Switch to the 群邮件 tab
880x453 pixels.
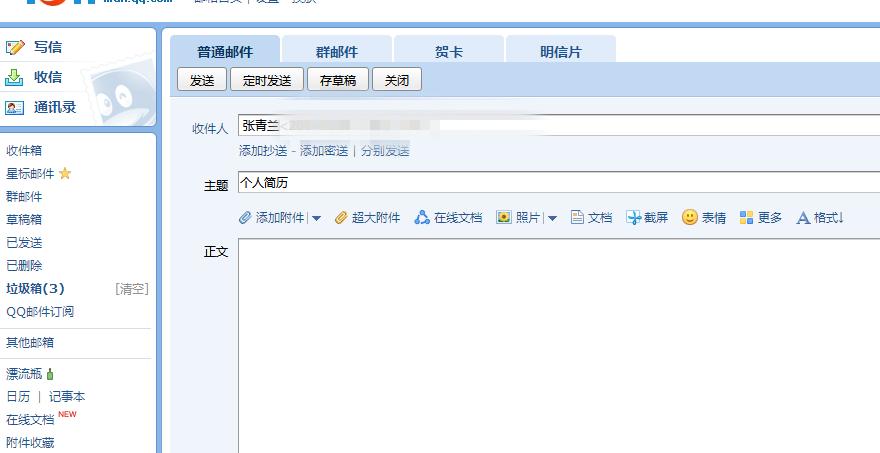click(337, 52)
